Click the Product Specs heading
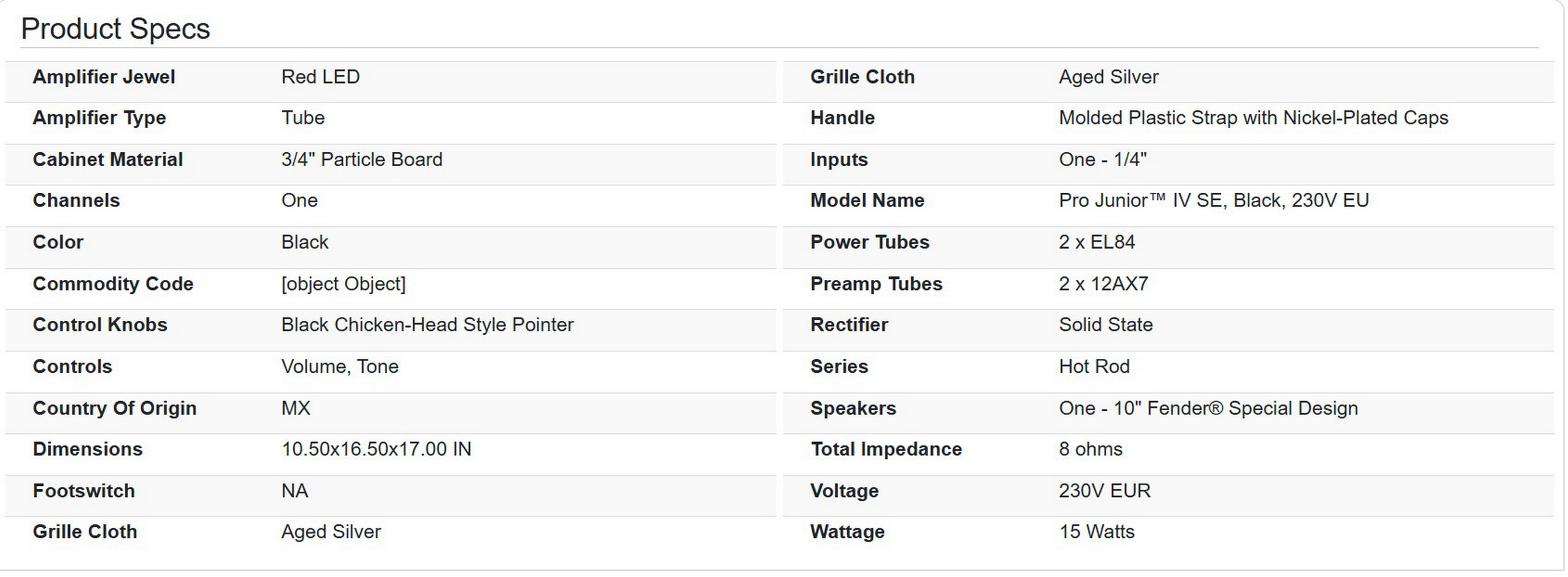This screenshot has width=1568, height=577. [115, 29]
